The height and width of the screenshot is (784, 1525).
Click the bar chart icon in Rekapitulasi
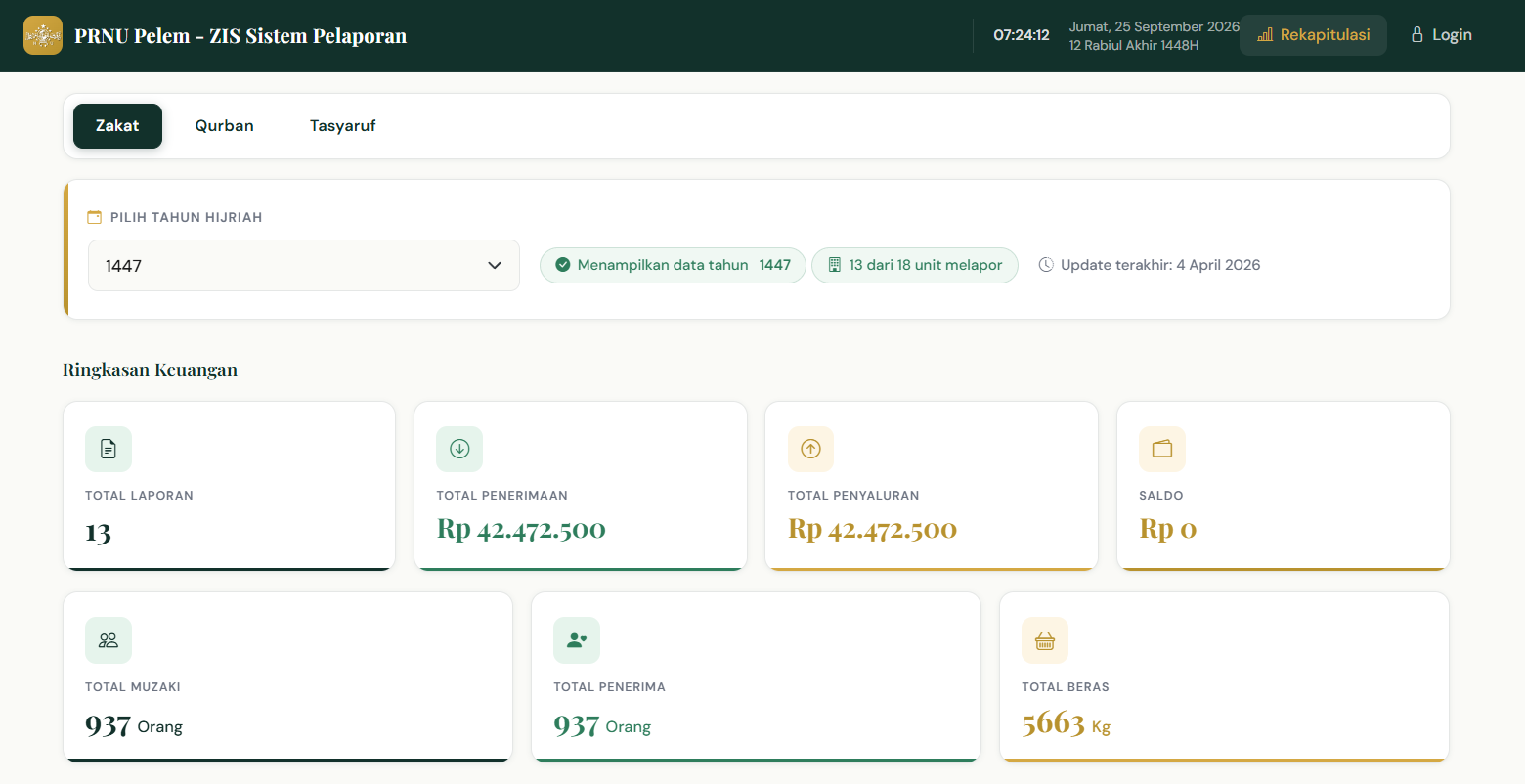pyautogui.click(x=1265, y=35)
